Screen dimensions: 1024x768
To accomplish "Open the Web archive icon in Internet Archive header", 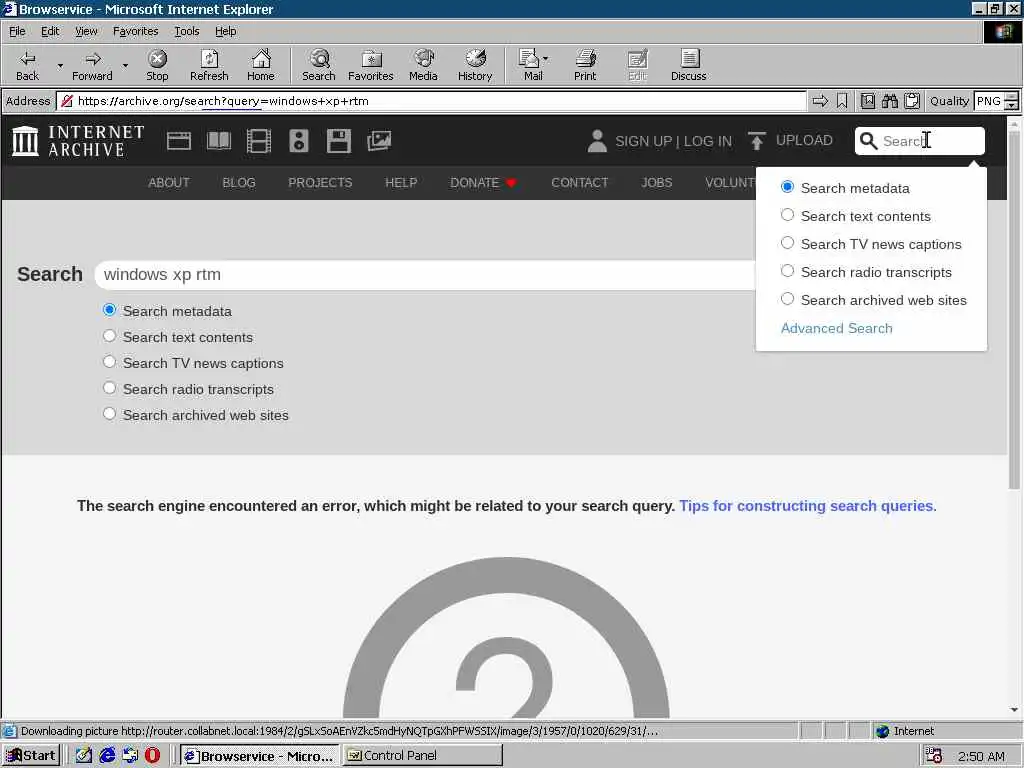I will pyautogui.click(x=178, y=140).
